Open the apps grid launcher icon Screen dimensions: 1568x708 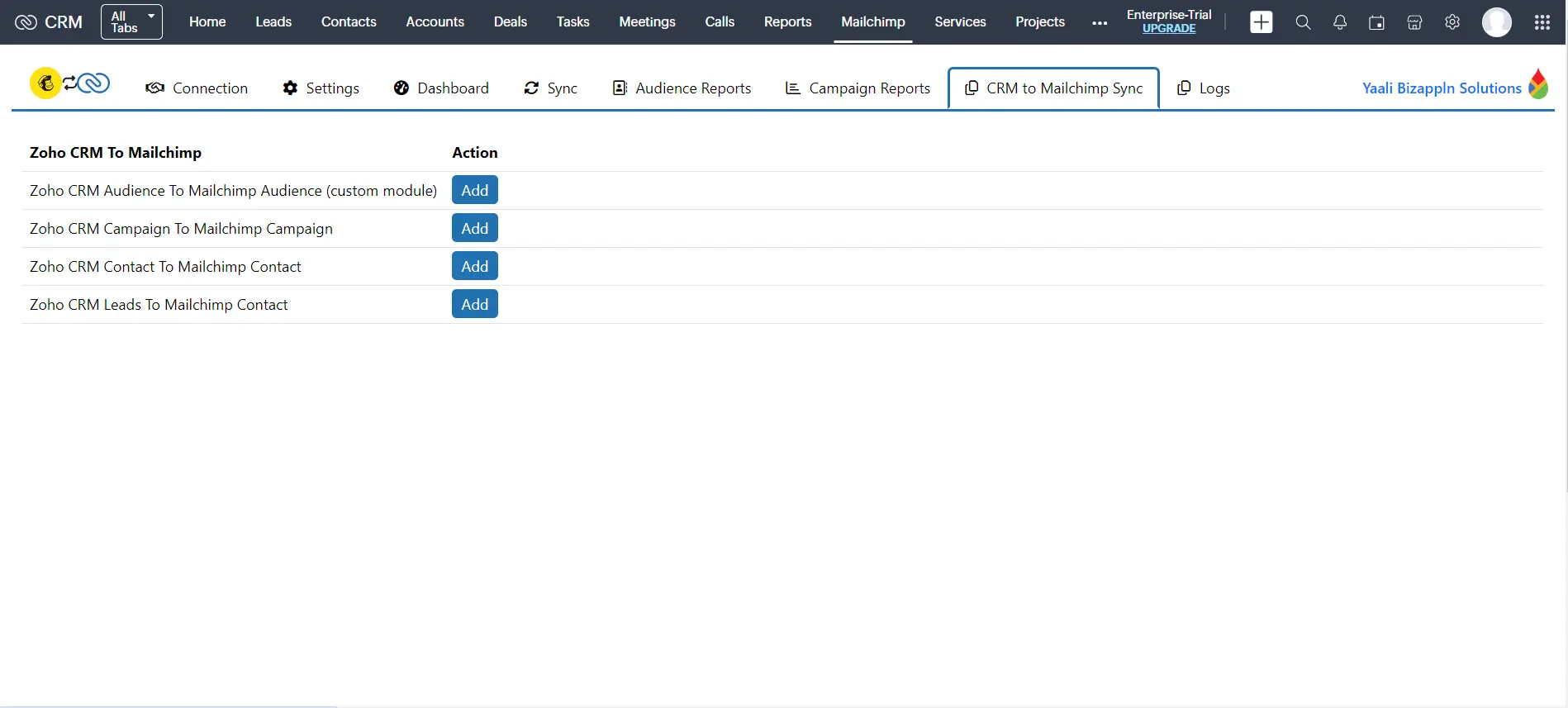tap(1542, 22)
